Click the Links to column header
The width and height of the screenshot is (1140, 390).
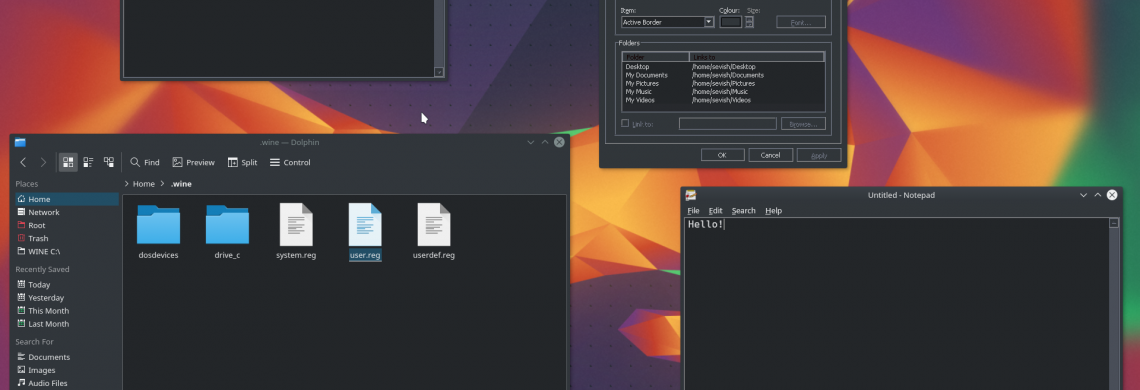tap(757, 57)
